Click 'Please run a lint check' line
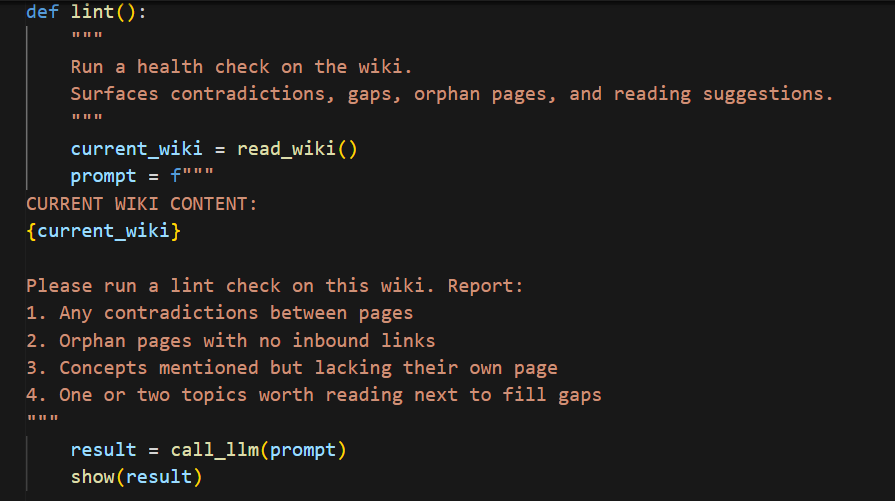This screenshot has width=895, height=501. [x=275, y=286]
